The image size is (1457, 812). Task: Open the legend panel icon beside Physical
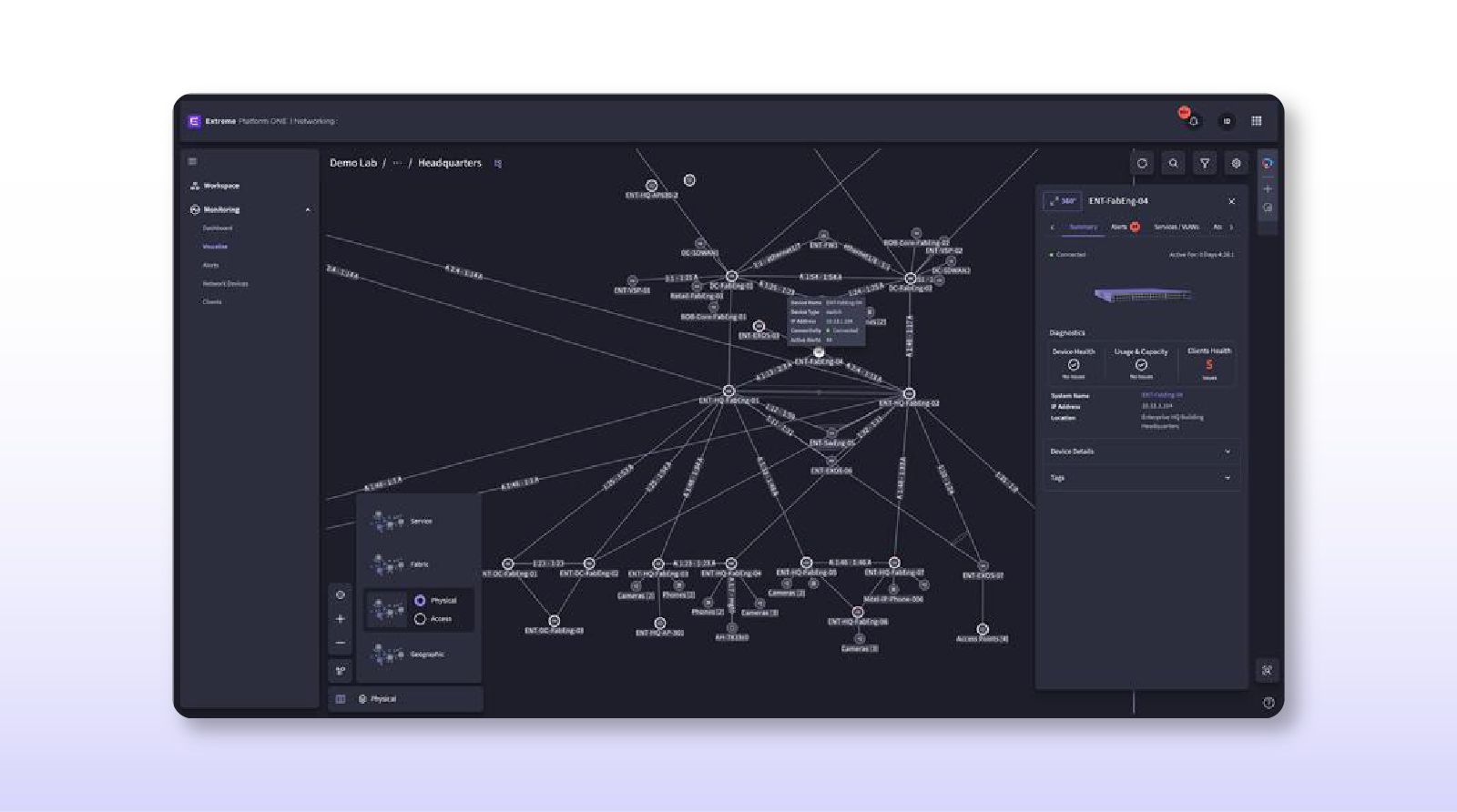(341, 699)
